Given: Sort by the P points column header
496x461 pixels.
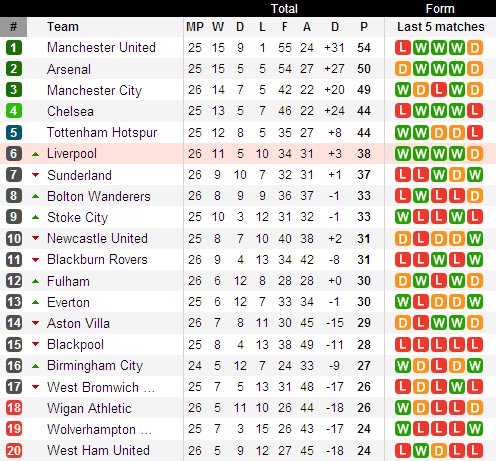Looking at the screenshot, I should click(x=364, y=27).
